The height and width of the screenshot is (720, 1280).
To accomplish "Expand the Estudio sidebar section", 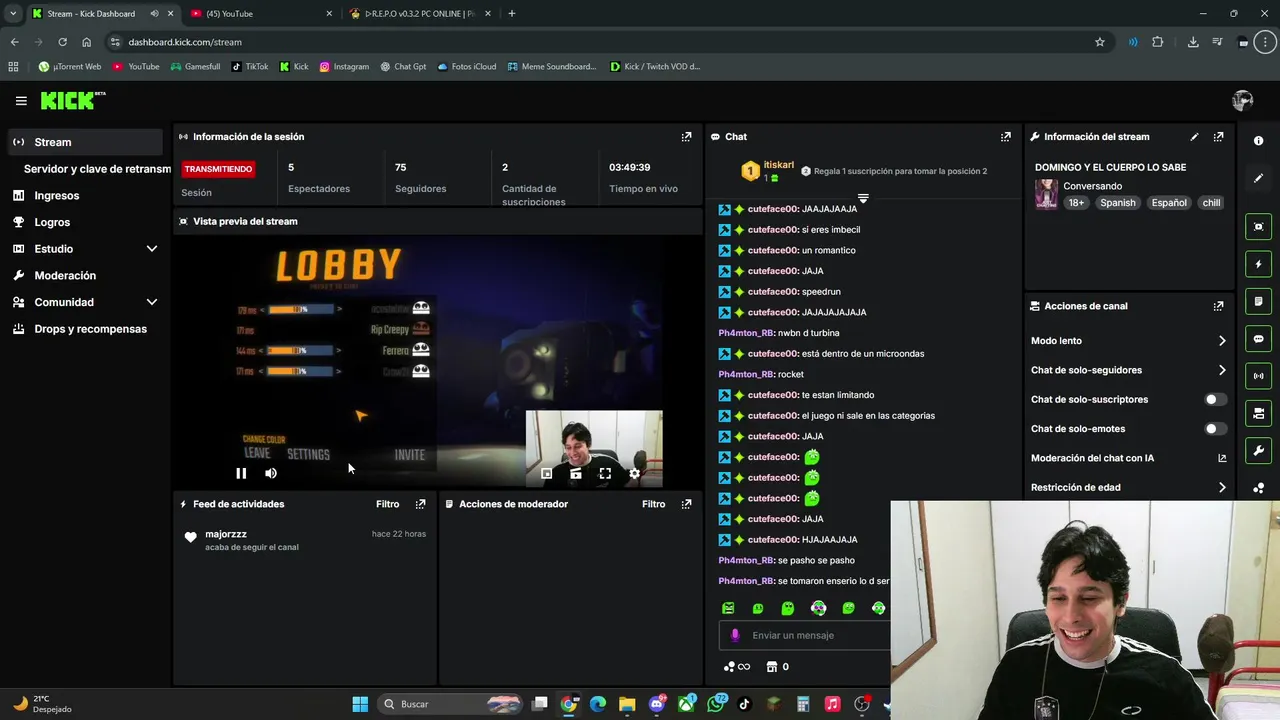I will pyautogui.click(x=152, y=249).
